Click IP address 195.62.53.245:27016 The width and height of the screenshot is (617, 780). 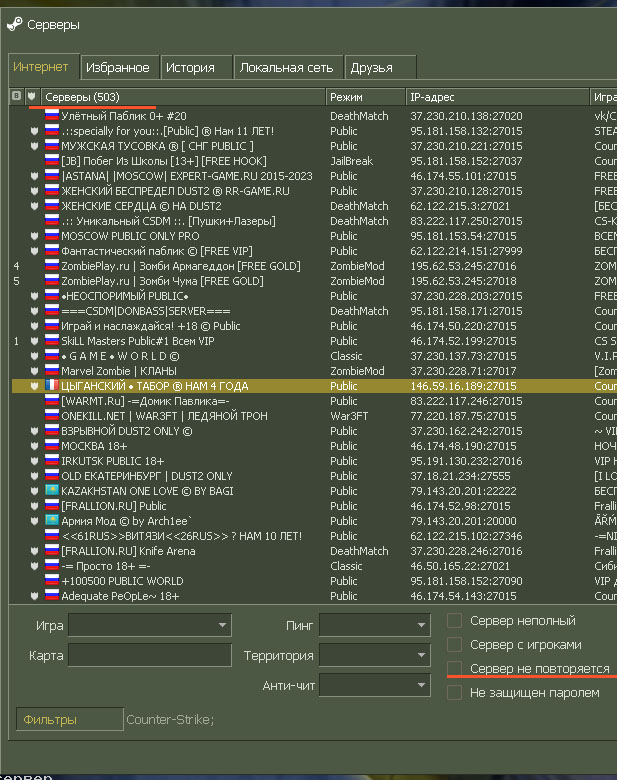463,266
